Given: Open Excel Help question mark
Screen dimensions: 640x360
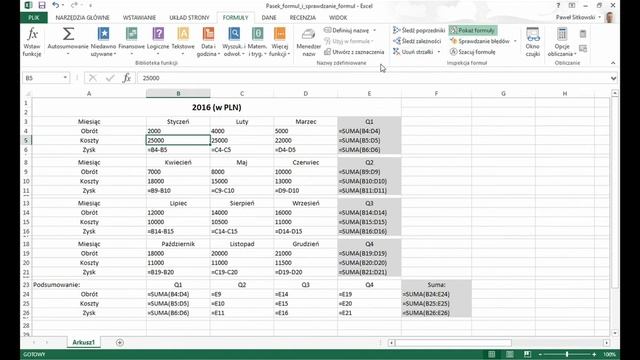Looking at the screenshot, I should click(x=558, y=5).
